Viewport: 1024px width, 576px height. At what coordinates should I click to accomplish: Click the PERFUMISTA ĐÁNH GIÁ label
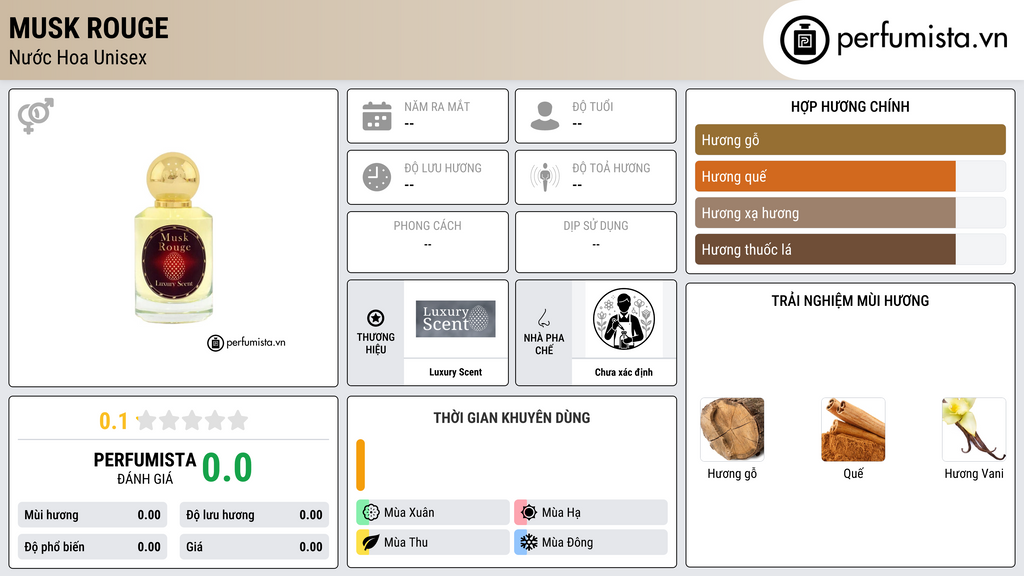coord(145,468)
